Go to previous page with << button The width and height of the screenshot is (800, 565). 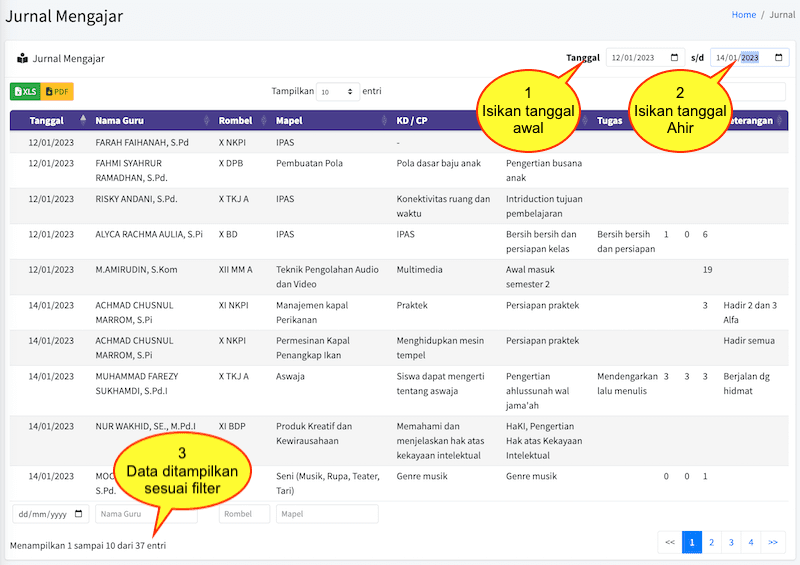pos(670,542)
